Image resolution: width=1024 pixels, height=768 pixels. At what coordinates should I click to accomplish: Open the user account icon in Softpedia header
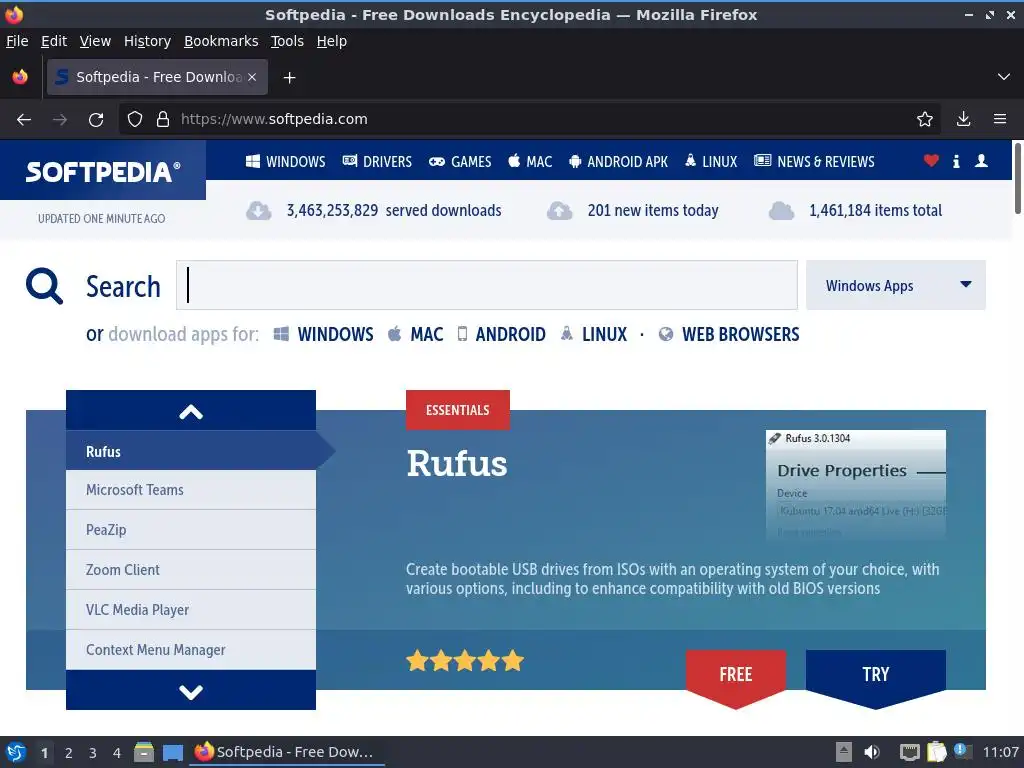point(981,161)
